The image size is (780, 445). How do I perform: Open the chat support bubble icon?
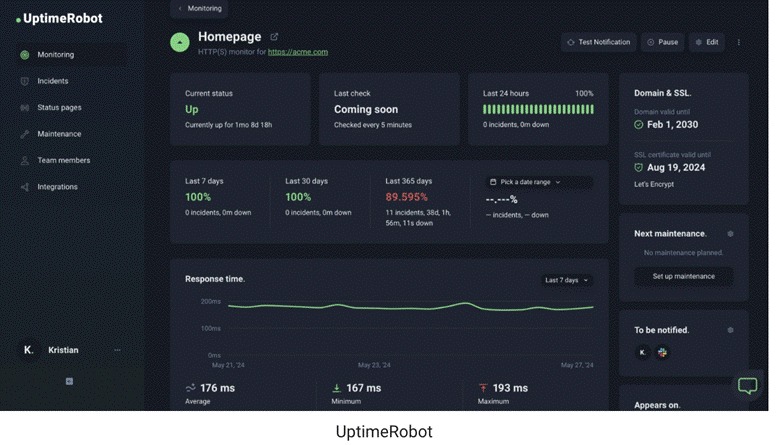coord(747,386)
